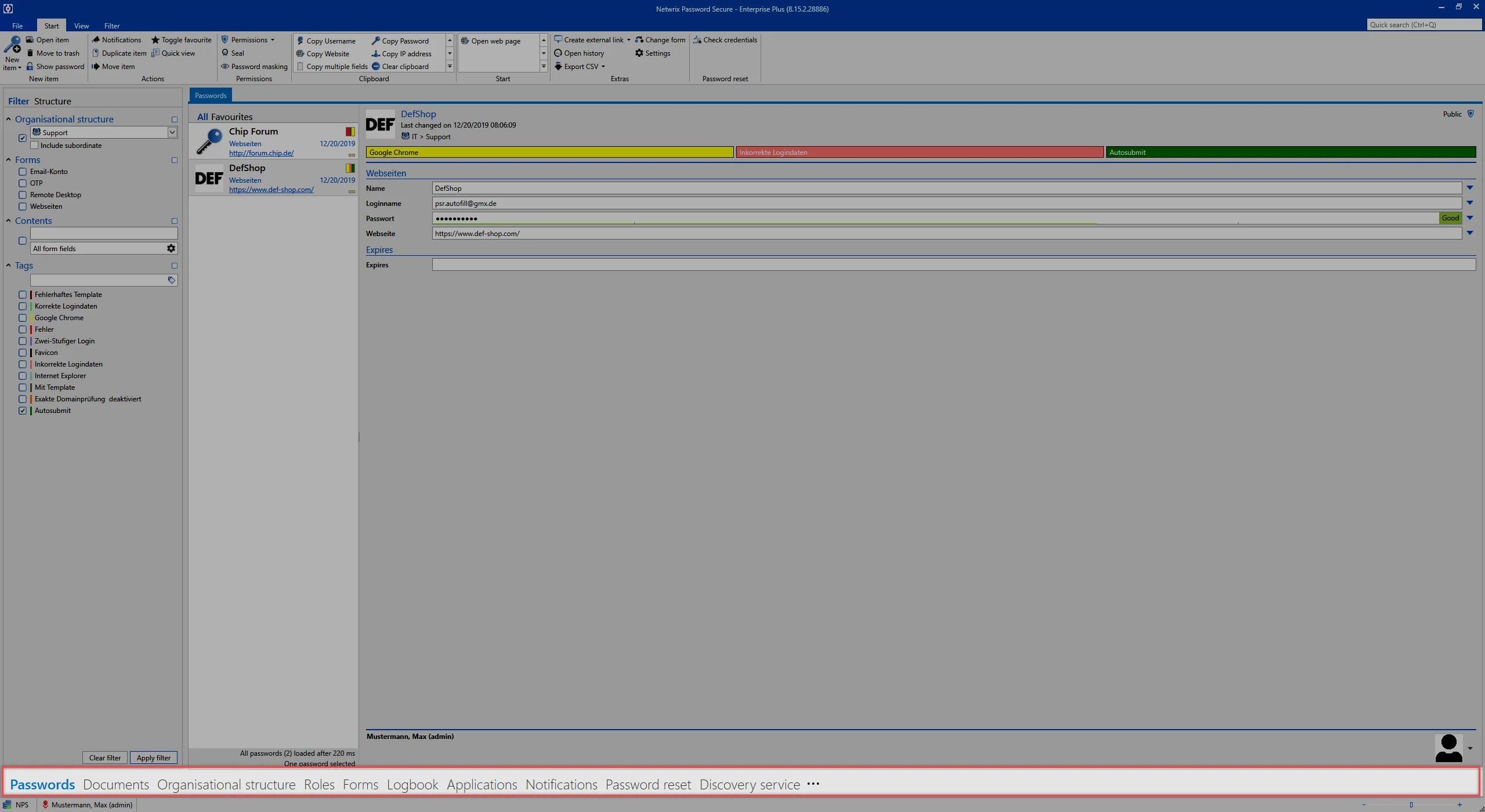1485x812 pixels.
Task: Click the tag icon in Tags search box
Action: coord(171,280)
